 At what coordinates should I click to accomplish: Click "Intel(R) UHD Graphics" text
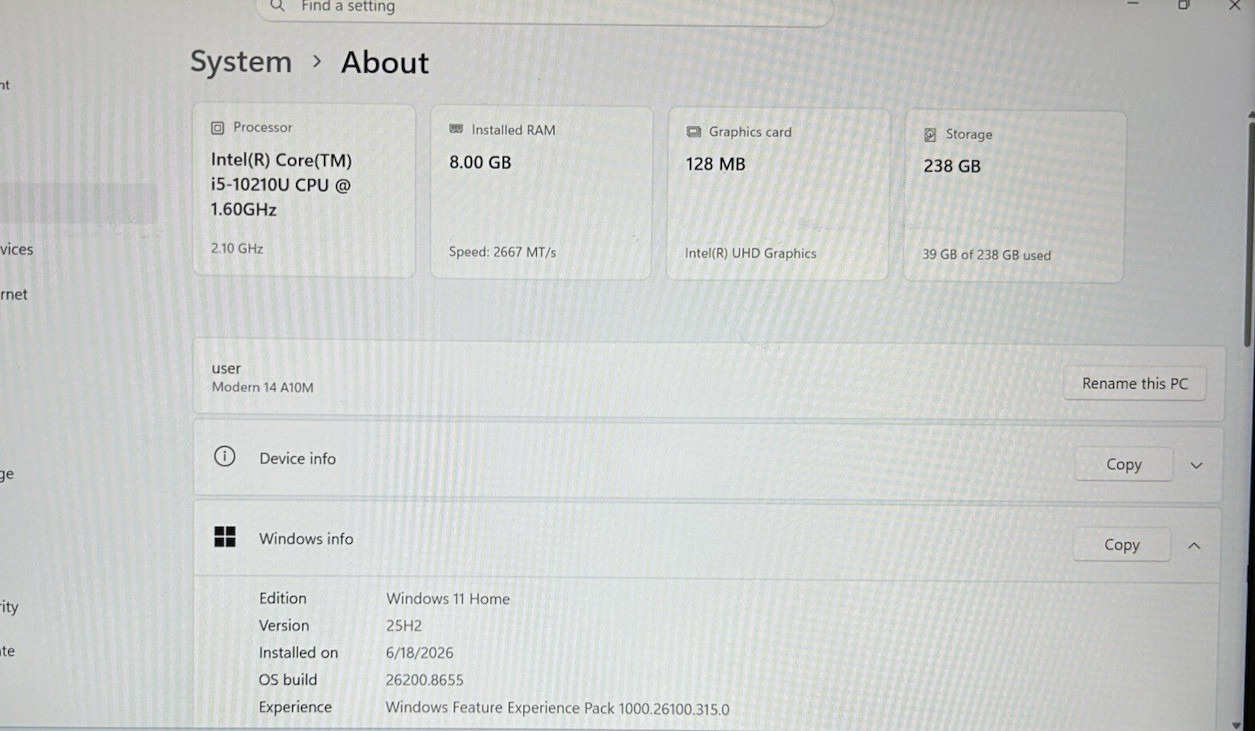tap(751, 254)
